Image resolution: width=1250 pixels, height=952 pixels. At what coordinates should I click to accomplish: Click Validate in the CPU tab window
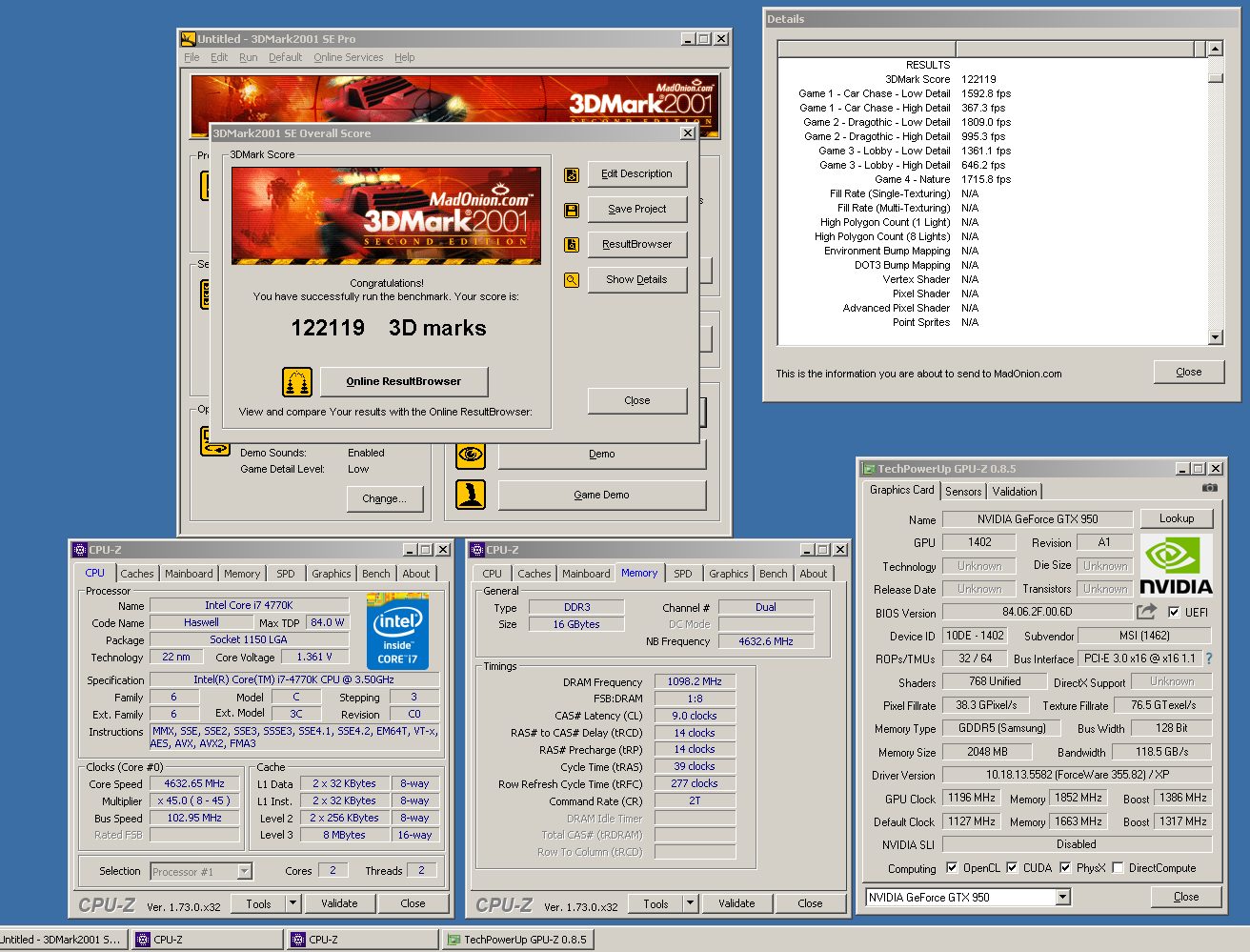(339, 903)
